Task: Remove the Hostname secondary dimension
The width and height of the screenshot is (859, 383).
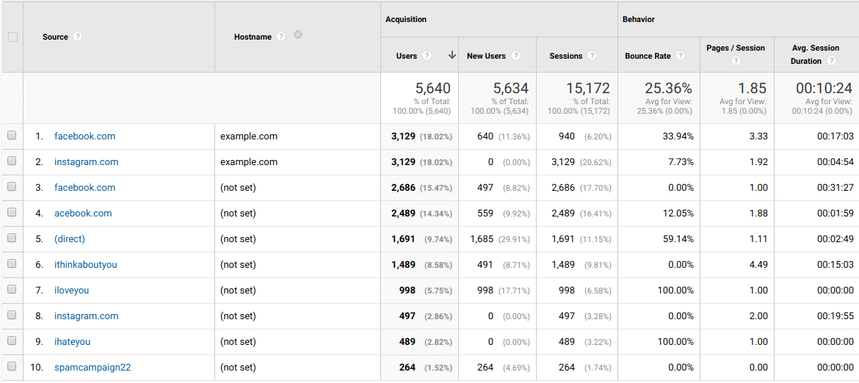Action: tap(298, 35)
